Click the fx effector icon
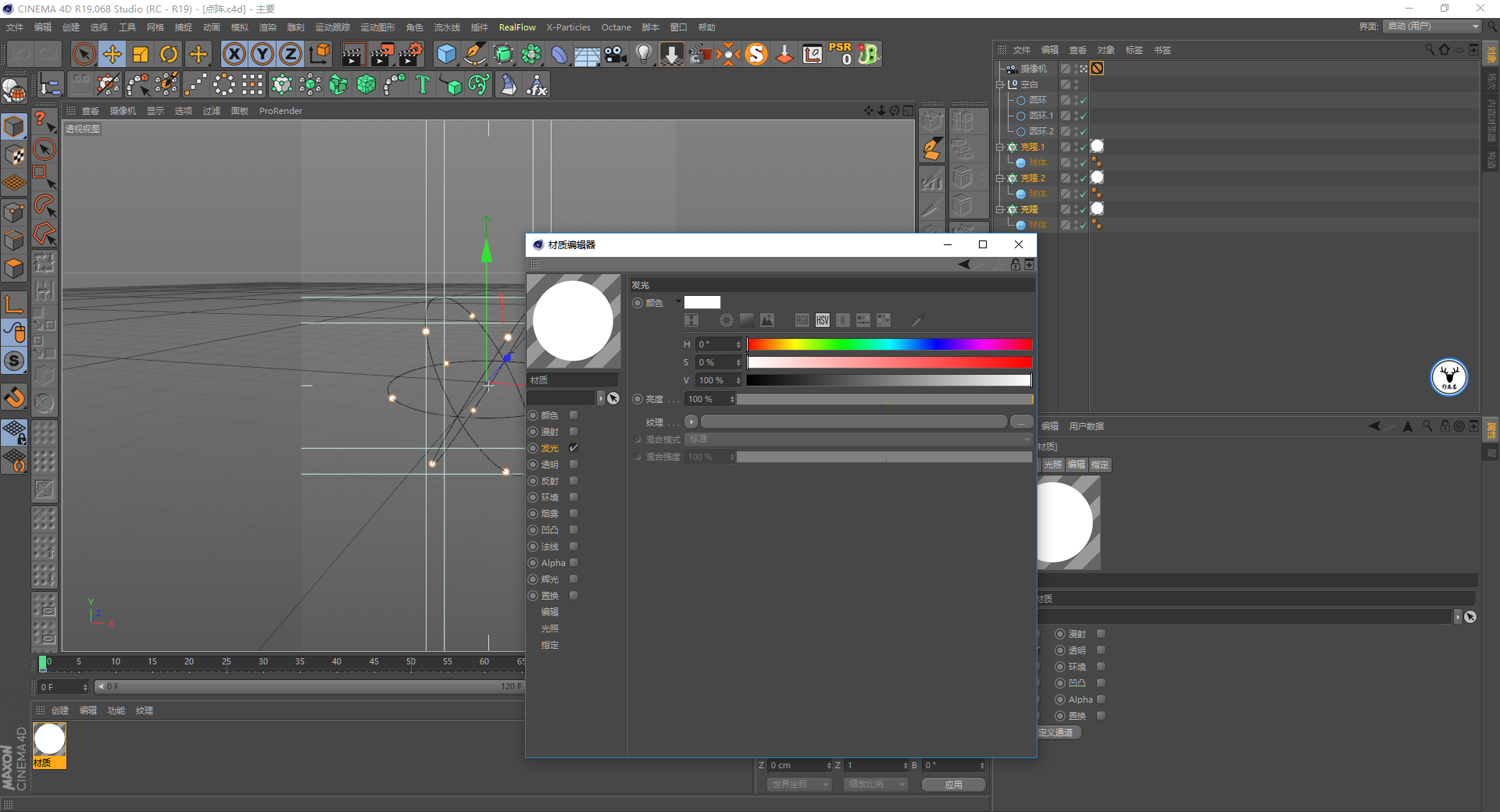1500x812 pixels. point(537,84)
